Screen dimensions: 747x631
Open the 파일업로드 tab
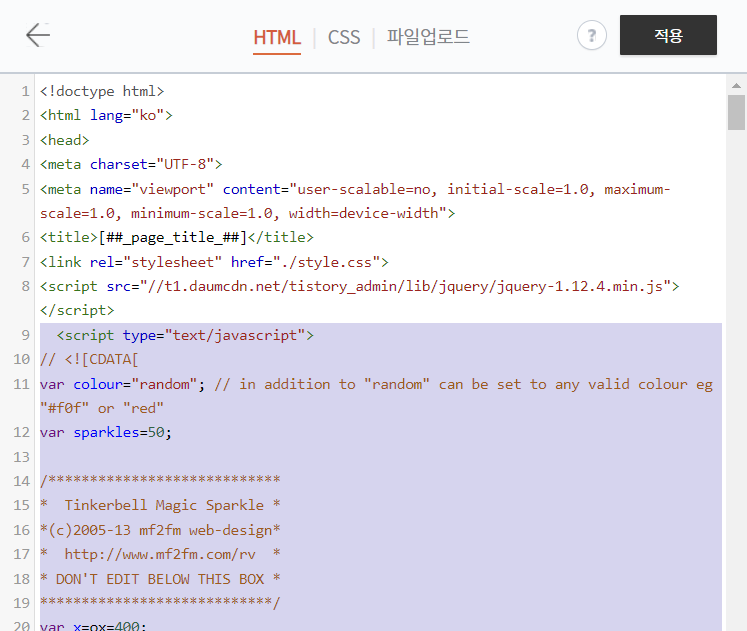coord(428,37)
